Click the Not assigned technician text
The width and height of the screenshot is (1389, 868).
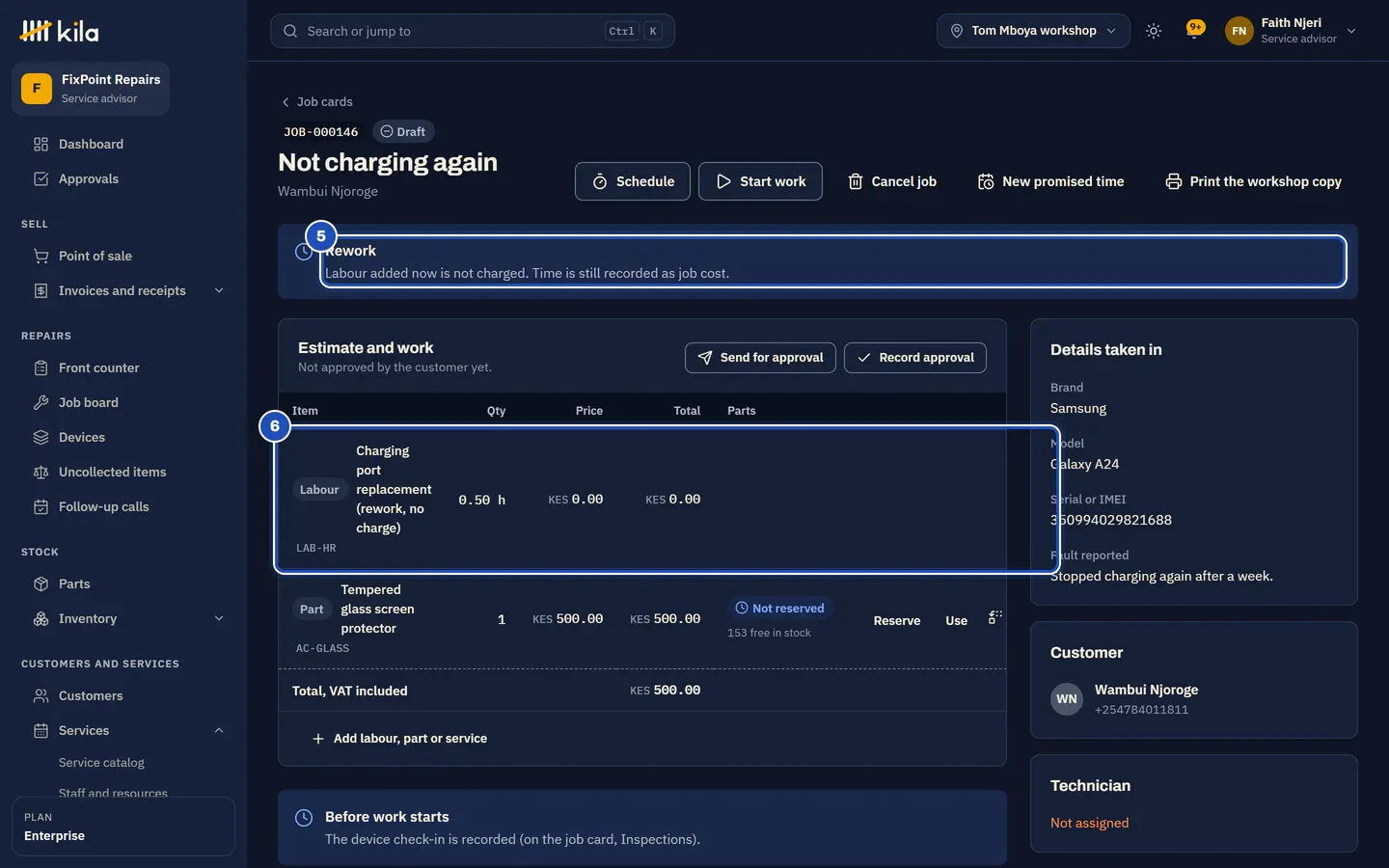click(x=1089, y=823)
